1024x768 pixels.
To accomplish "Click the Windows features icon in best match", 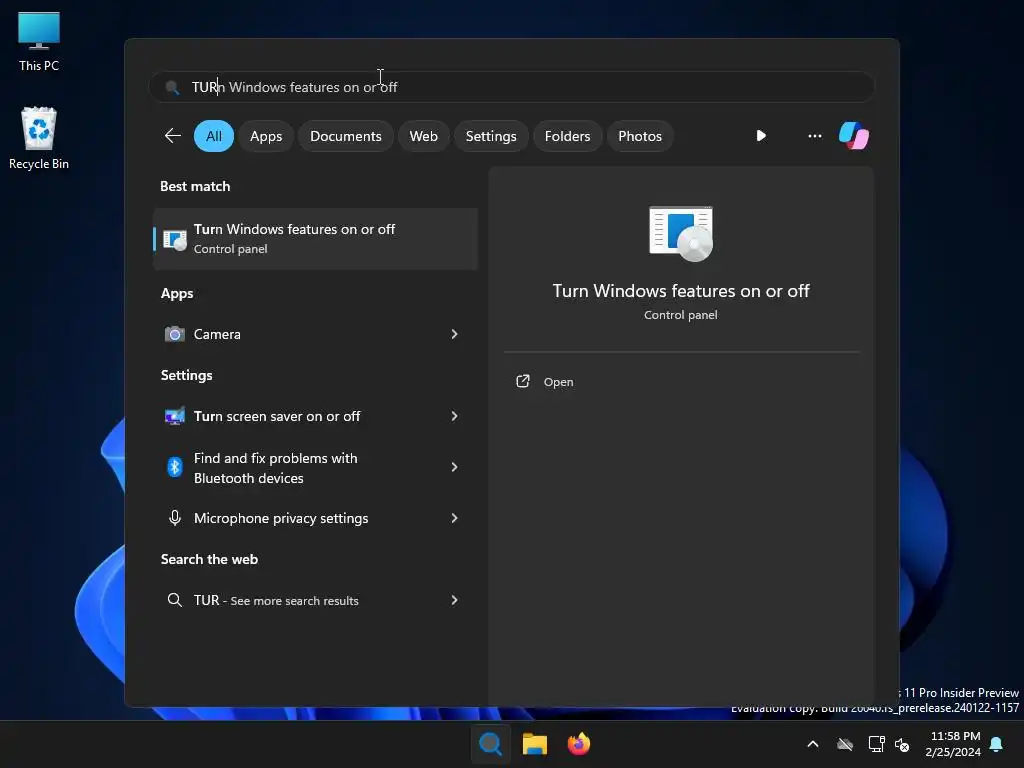I will (x=174, y=239).
